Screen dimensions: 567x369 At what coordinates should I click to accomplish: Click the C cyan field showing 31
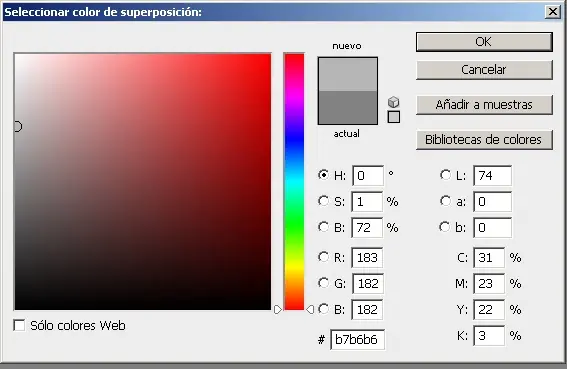coord(489,258)
